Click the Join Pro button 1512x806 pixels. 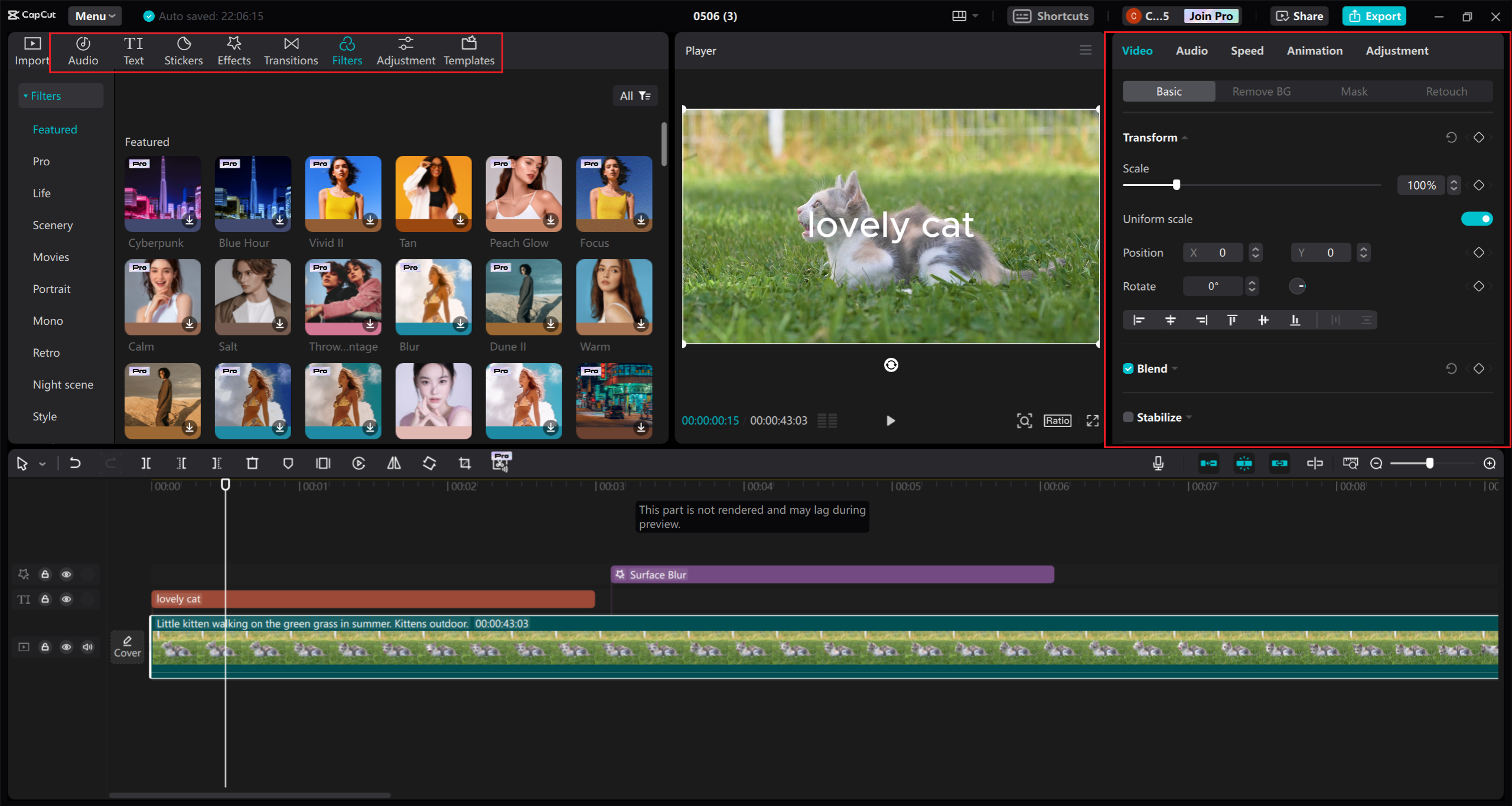point(1211,16)
